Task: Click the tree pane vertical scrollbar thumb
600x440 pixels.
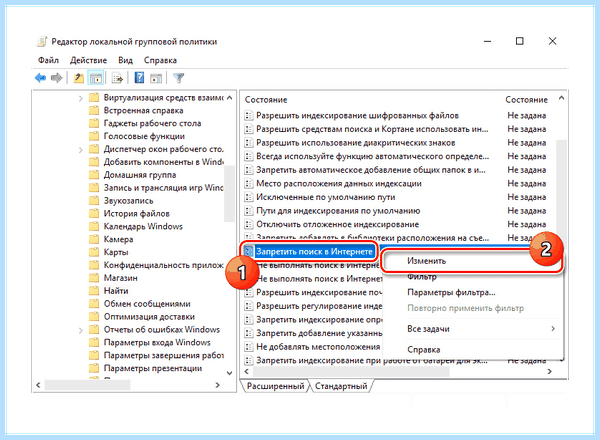Action: pos(229,193)
